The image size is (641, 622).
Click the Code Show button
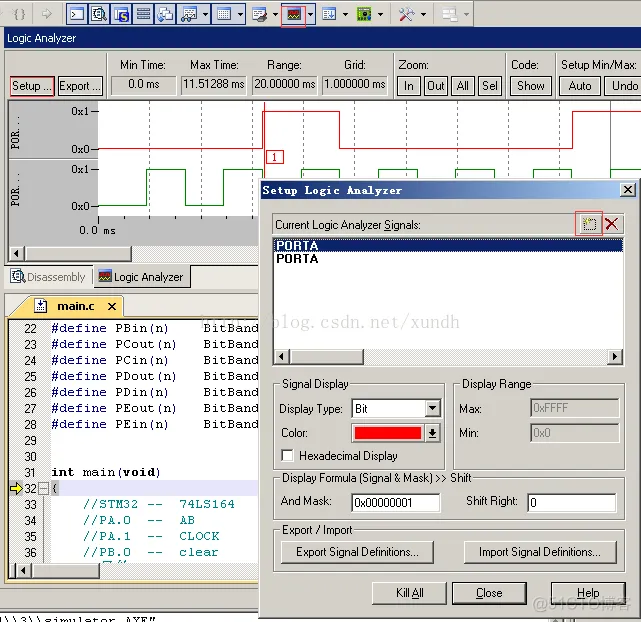tap(531, 86)
